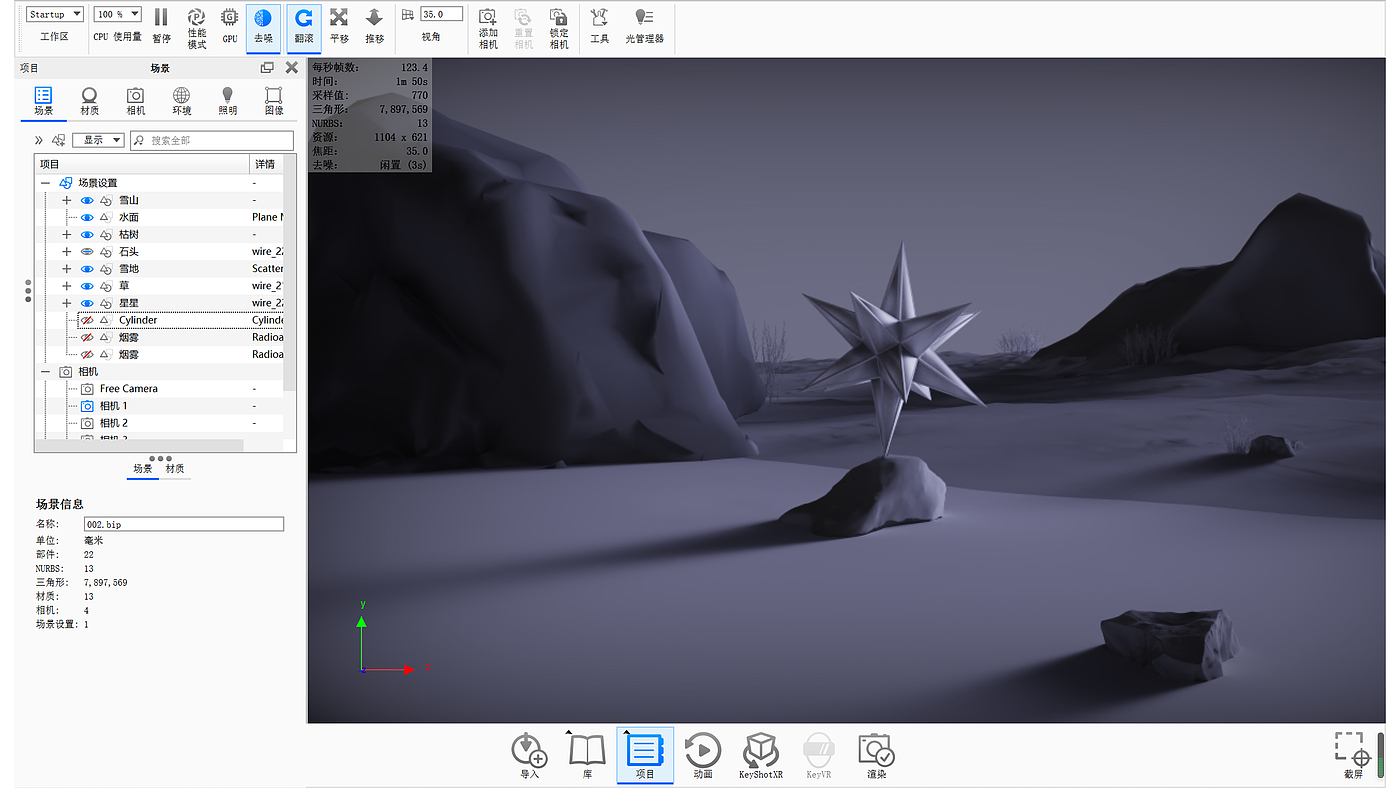Expand the 雪地 tree node

pyautogui.click(x=67, y=269)
